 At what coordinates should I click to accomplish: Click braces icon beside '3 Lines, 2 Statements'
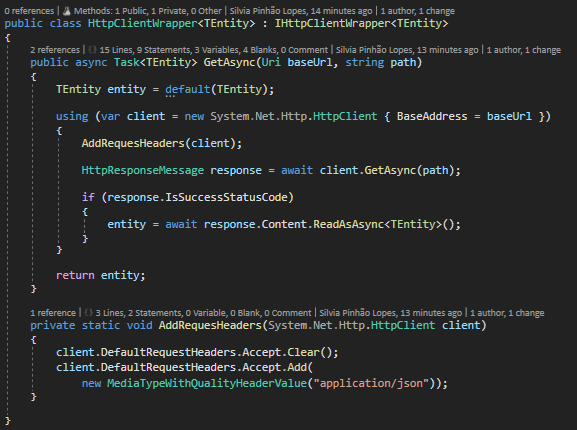click(x=89, y=313)
